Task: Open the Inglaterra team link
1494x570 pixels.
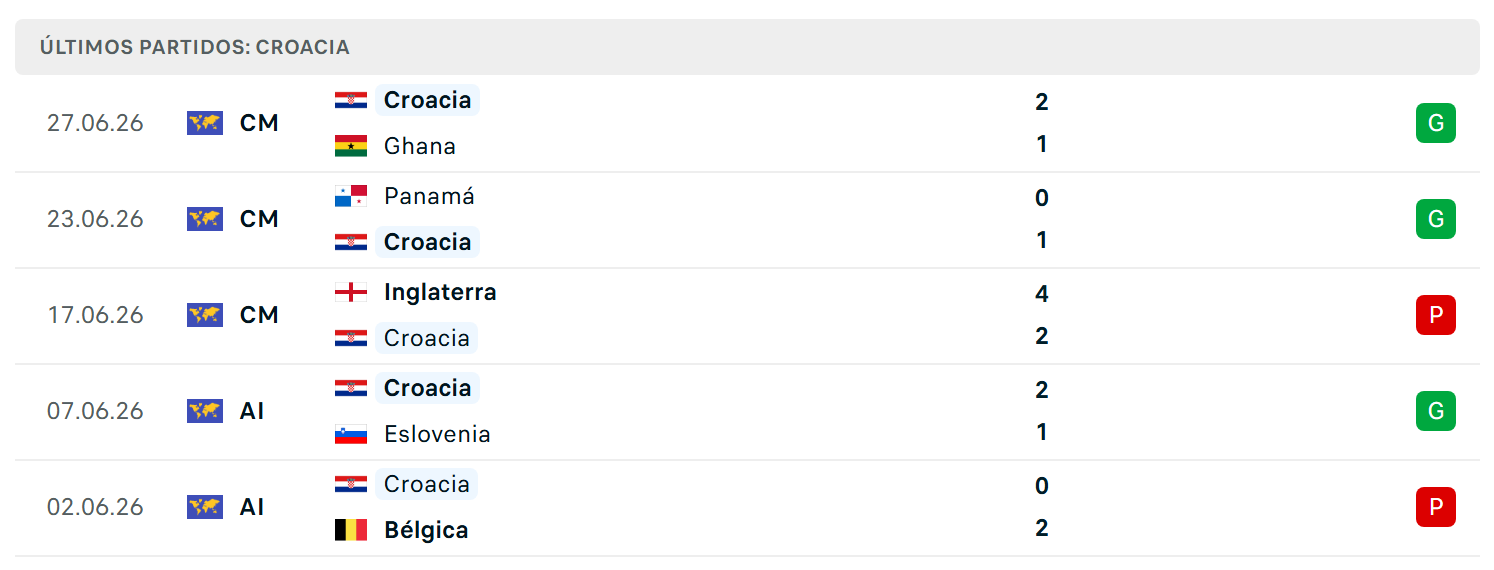Action: 440,292
